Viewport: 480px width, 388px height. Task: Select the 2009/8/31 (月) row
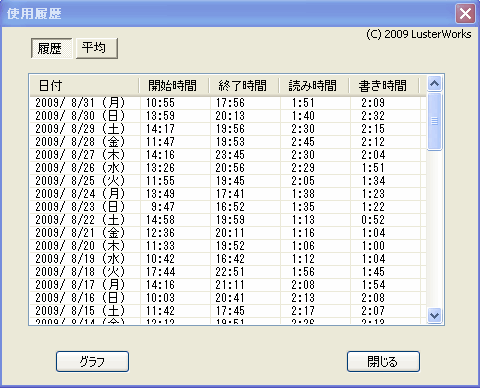(x=228, y=103)
